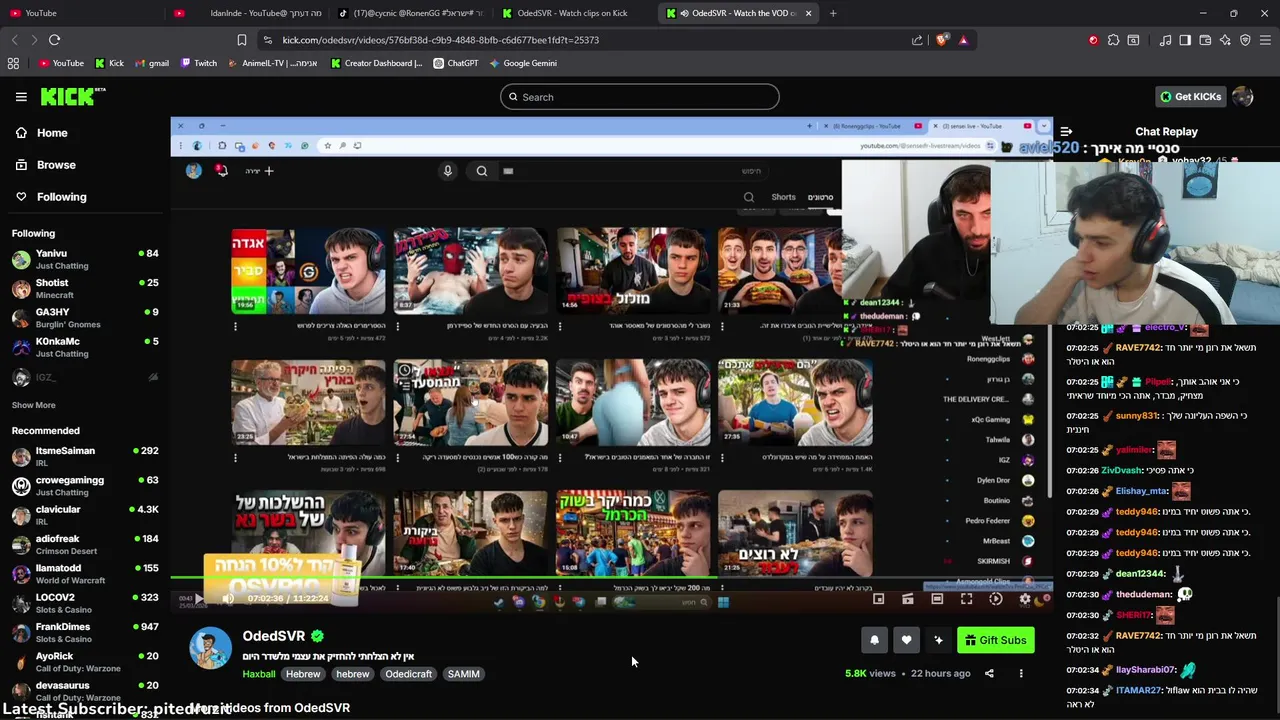Play the VOD with the play button
This screenshot has height=720, width=1280.
198,599
